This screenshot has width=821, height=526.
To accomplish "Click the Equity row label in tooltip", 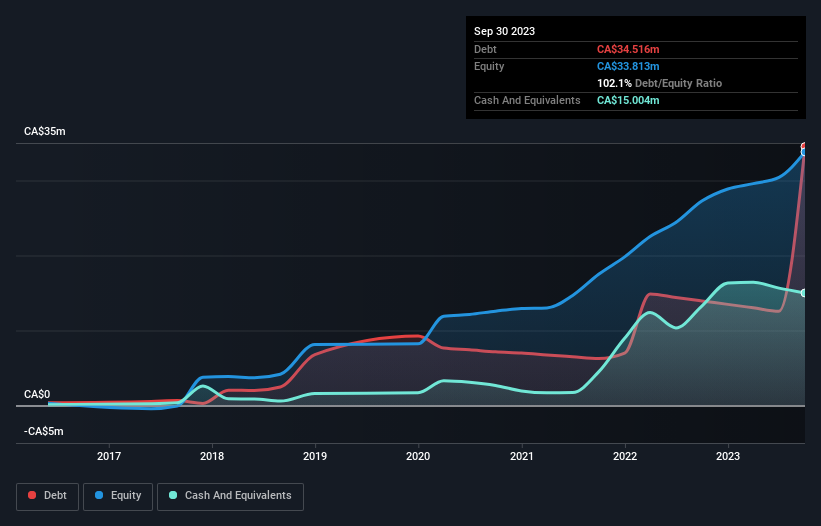I will point(489,66).
